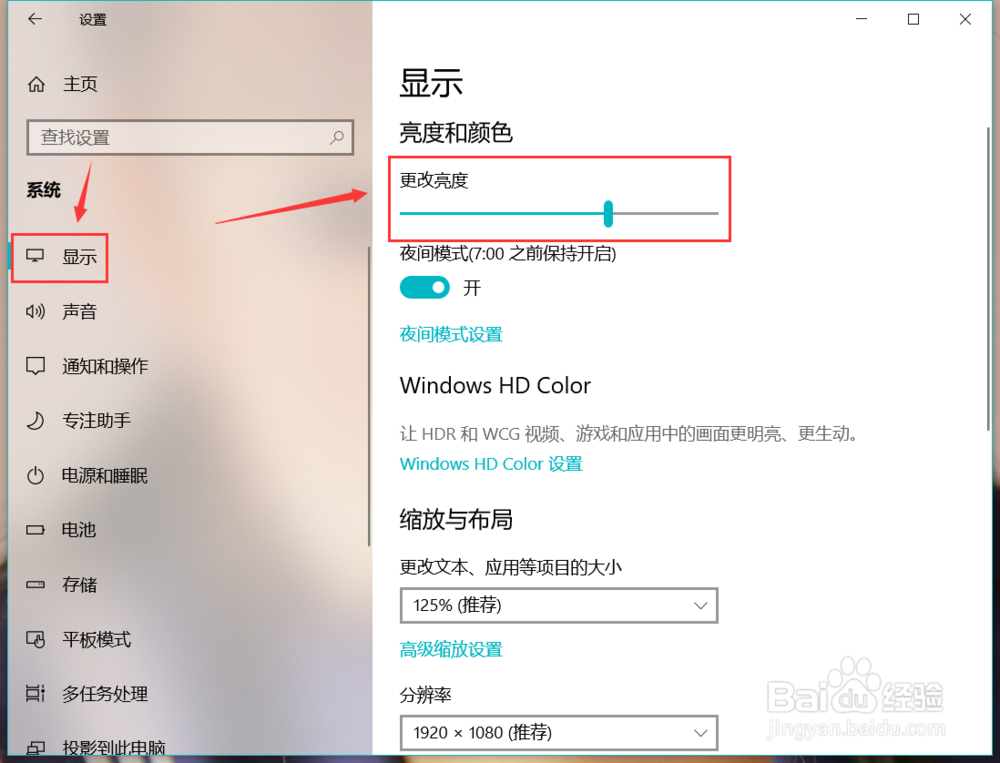Select 多任务处理 in the sidebar

[x=105, y=694]
